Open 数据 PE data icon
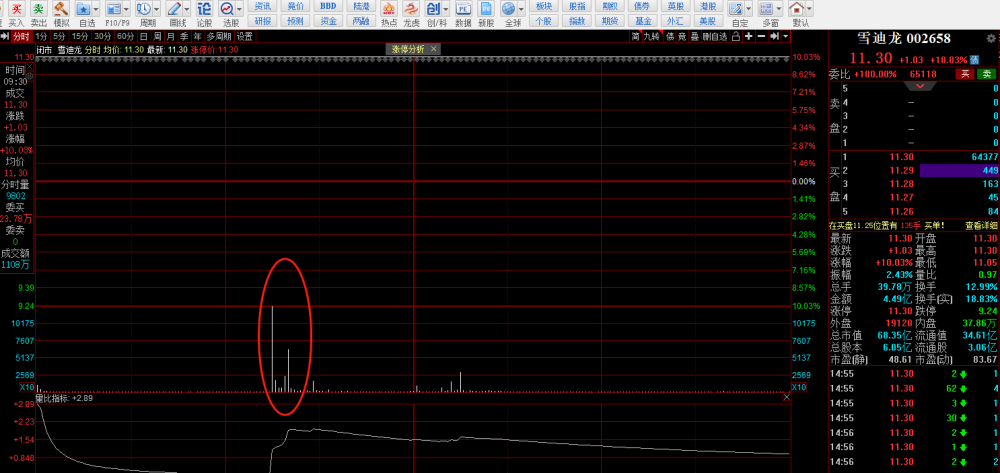Screen dimensions: 1000x473 464,9
